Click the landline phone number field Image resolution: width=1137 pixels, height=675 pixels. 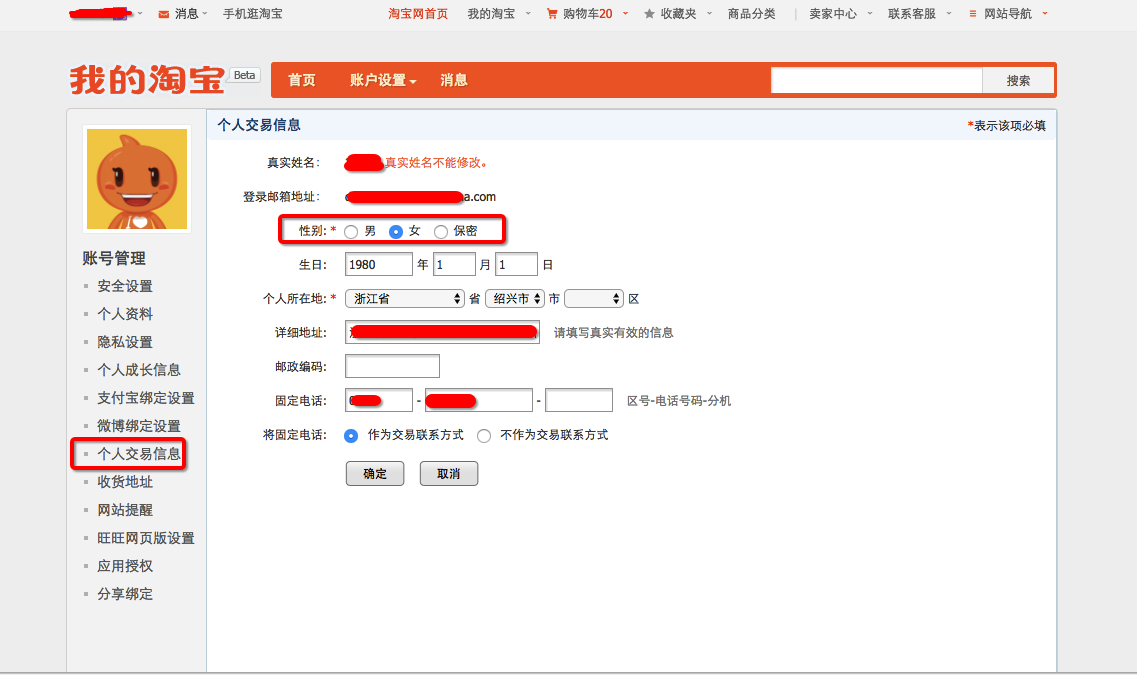click(479, 400)
